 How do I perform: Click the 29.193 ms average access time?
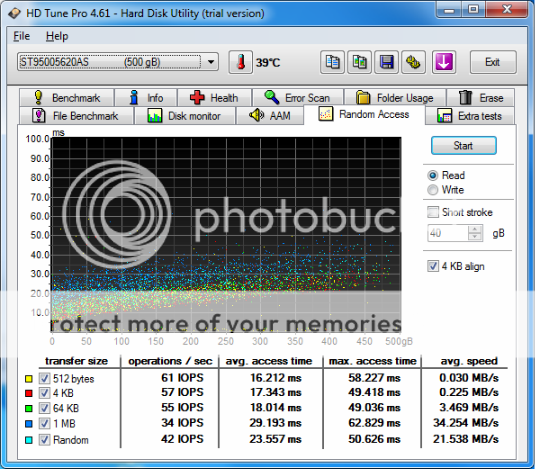point(275,423)
